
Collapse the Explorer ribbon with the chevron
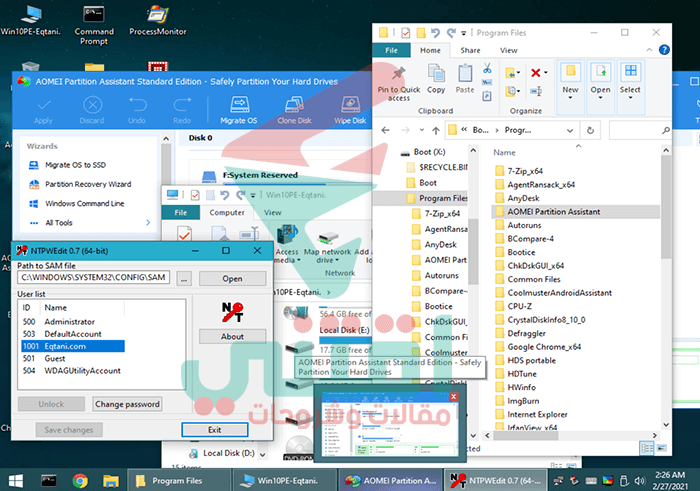[x=649, y=50]
